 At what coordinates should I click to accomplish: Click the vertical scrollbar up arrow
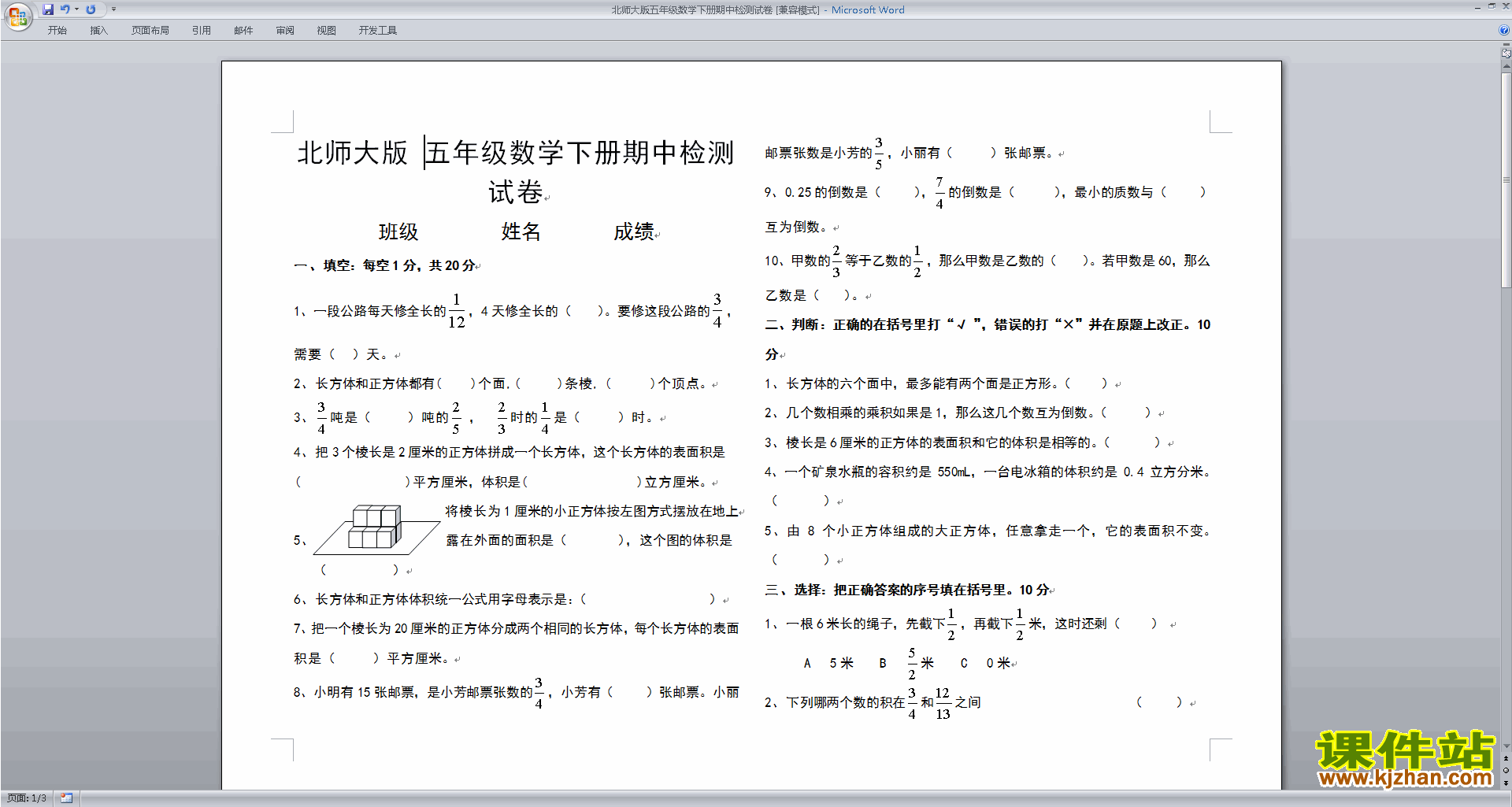(1506, 68)
